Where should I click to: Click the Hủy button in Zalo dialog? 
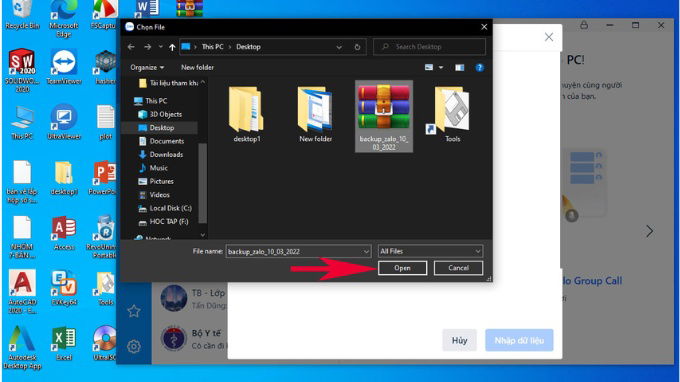459,340
